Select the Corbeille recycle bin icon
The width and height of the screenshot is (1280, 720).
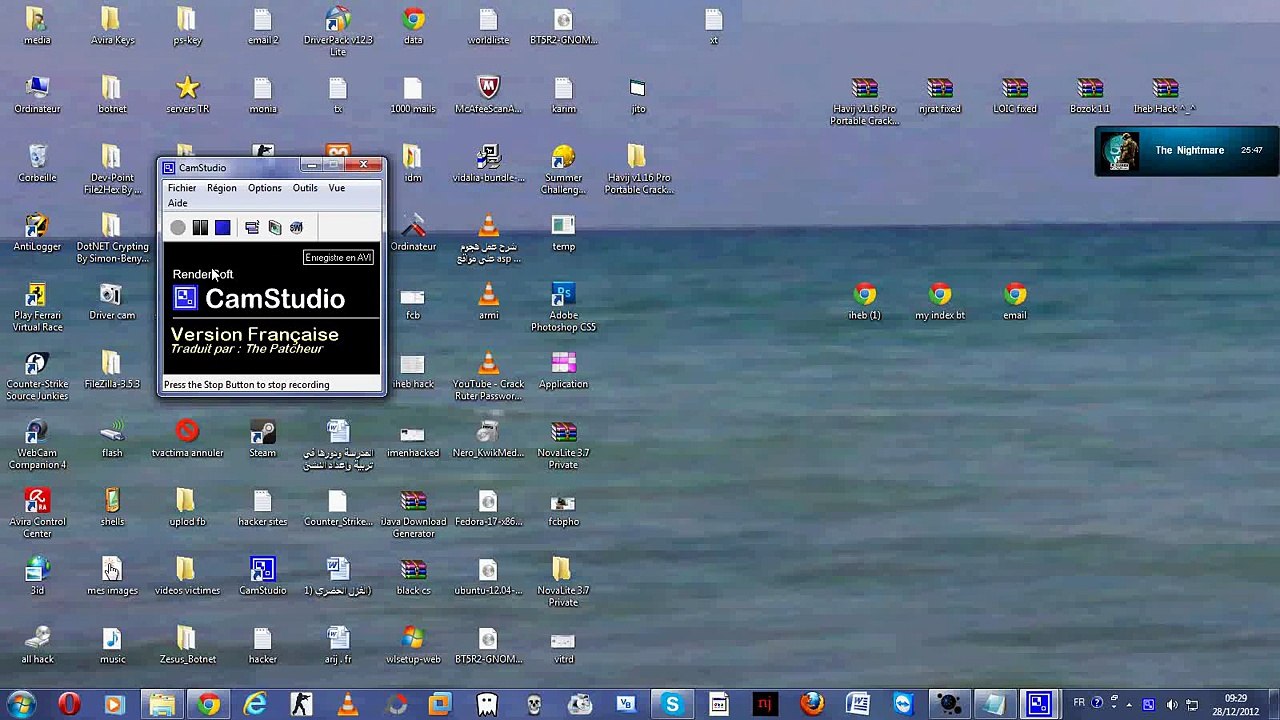(x=37, y=164)
